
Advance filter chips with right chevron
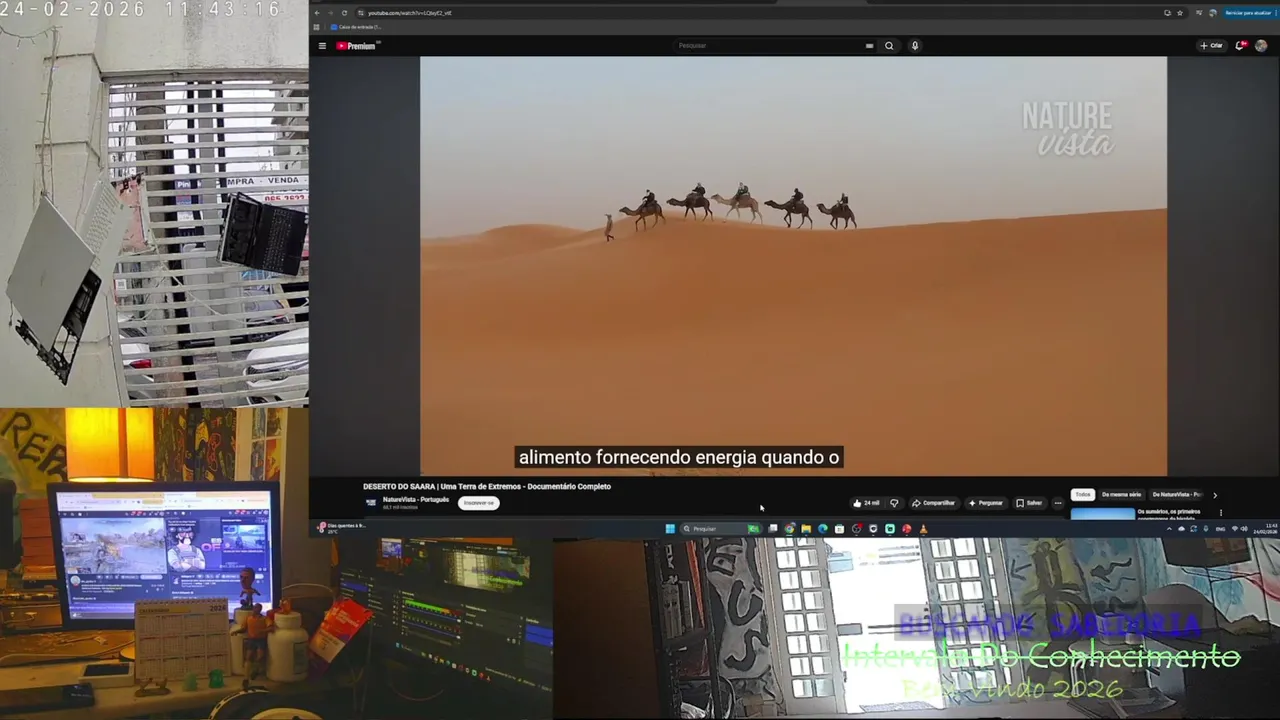[x=1215, y=495]
